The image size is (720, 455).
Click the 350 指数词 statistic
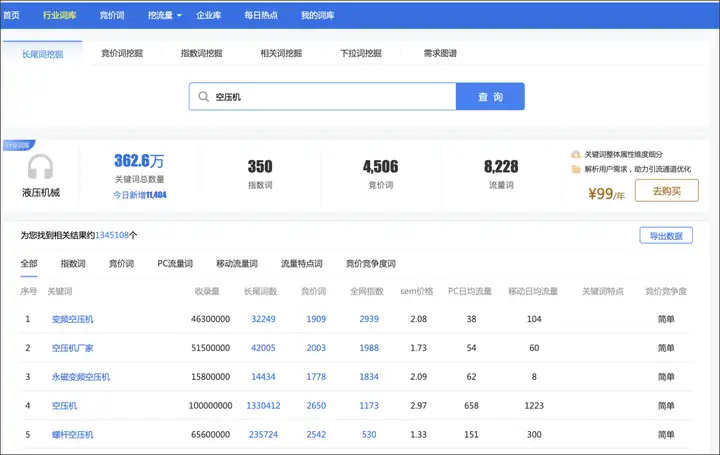pos(260,174)
